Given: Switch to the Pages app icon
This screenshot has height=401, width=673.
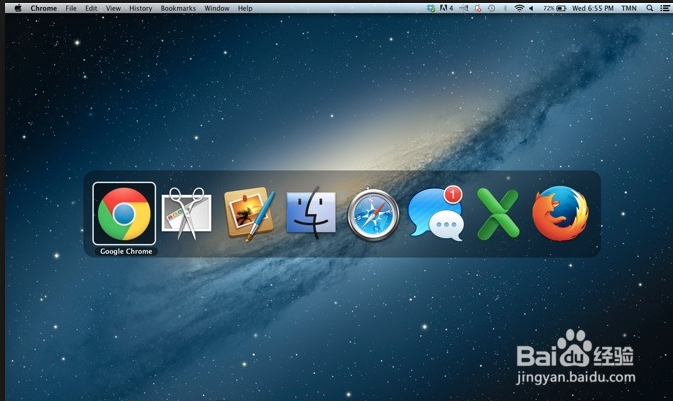Looking at the screenshot, I should [x=249, y=213].
